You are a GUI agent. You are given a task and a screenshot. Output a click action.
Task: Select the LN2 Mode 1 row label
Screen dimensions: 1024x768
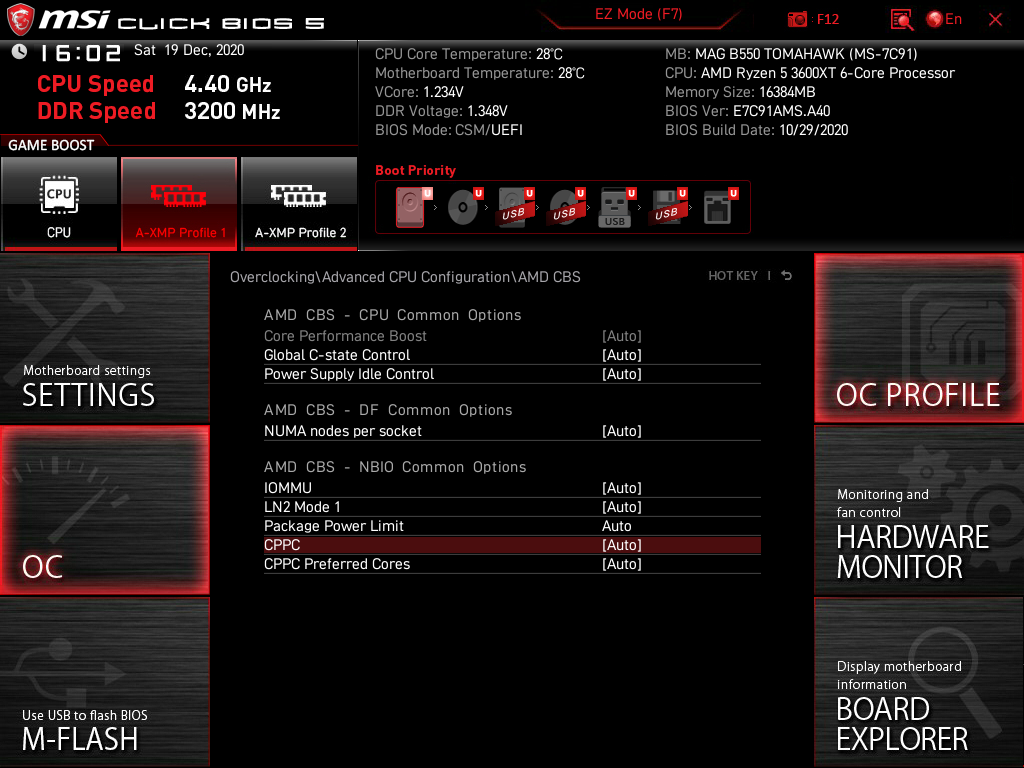(x=302, y=507)
